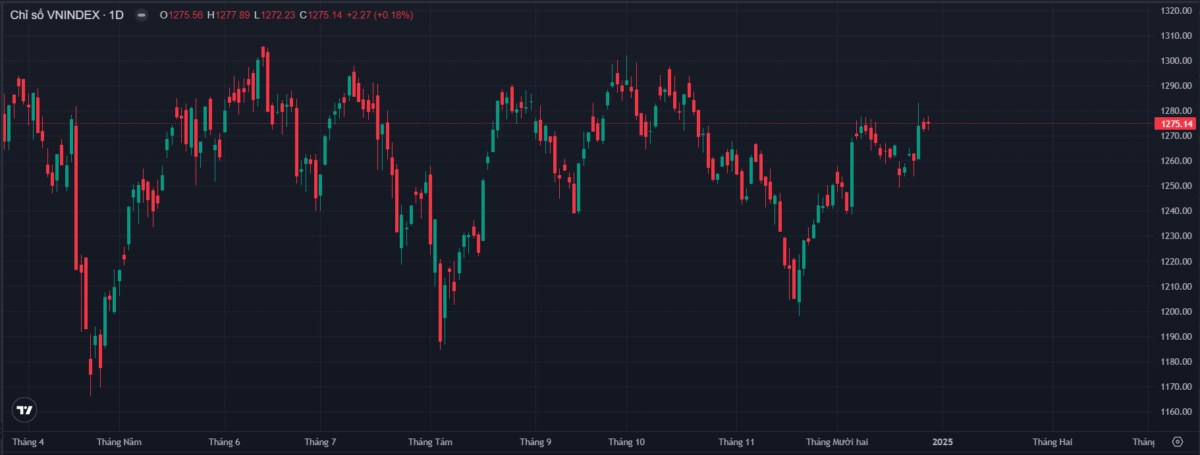Click the low price L1272.23
1200x455 pixels.
tap(275, 15)
